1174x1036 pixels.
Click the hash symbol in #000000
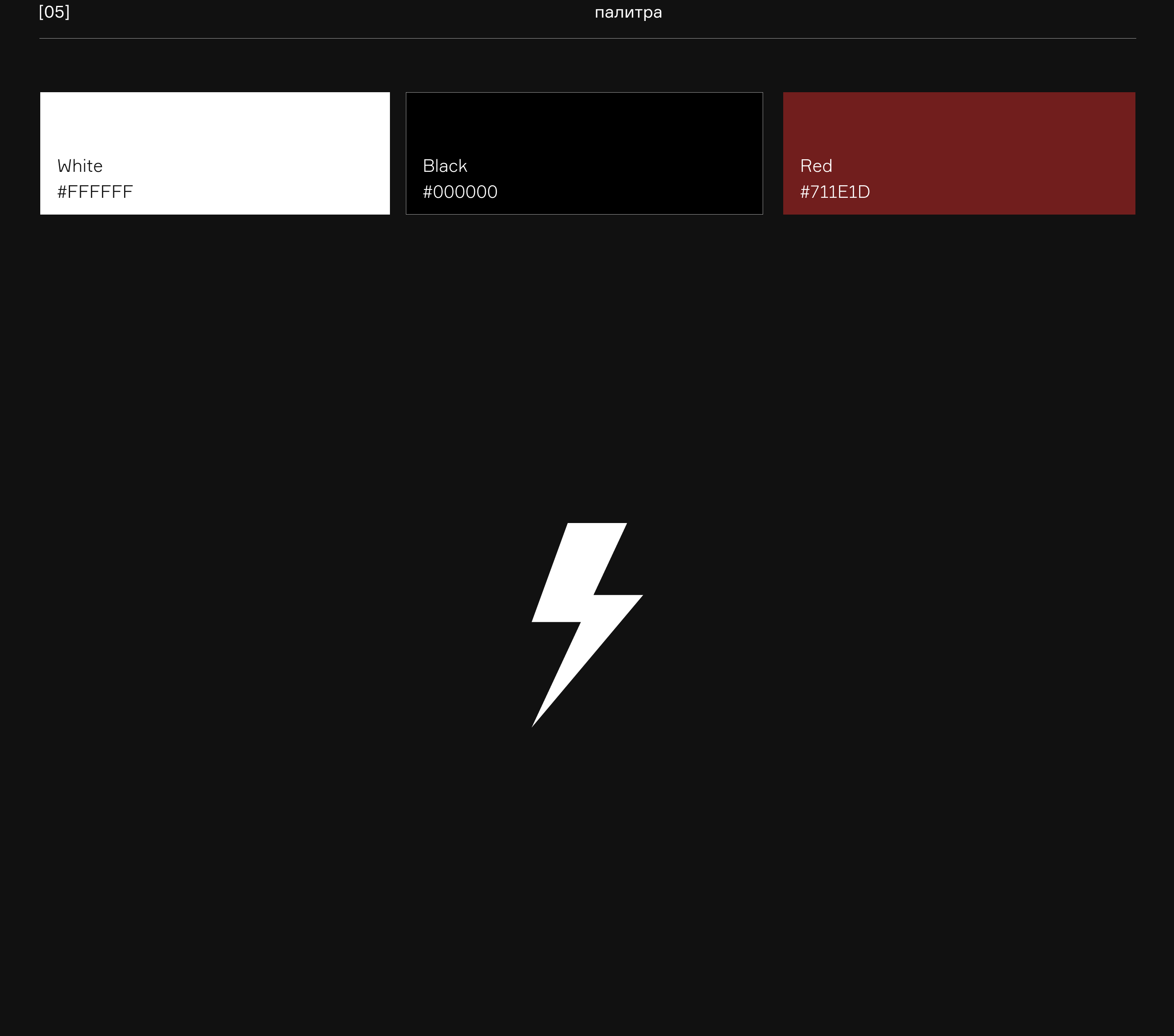click(x=427, y=192)
